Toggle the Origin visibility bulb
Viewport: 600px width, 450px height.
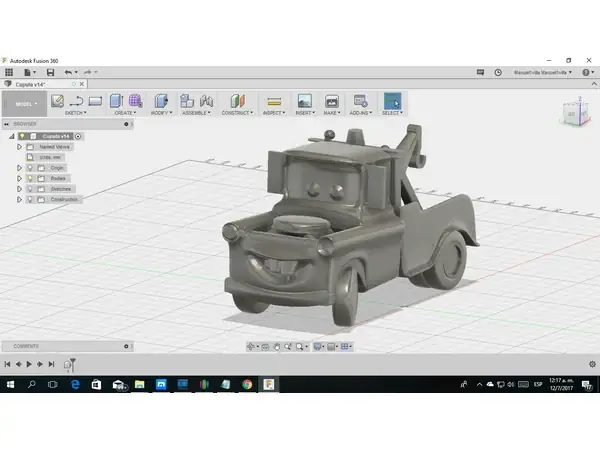(x=30, y=168)
